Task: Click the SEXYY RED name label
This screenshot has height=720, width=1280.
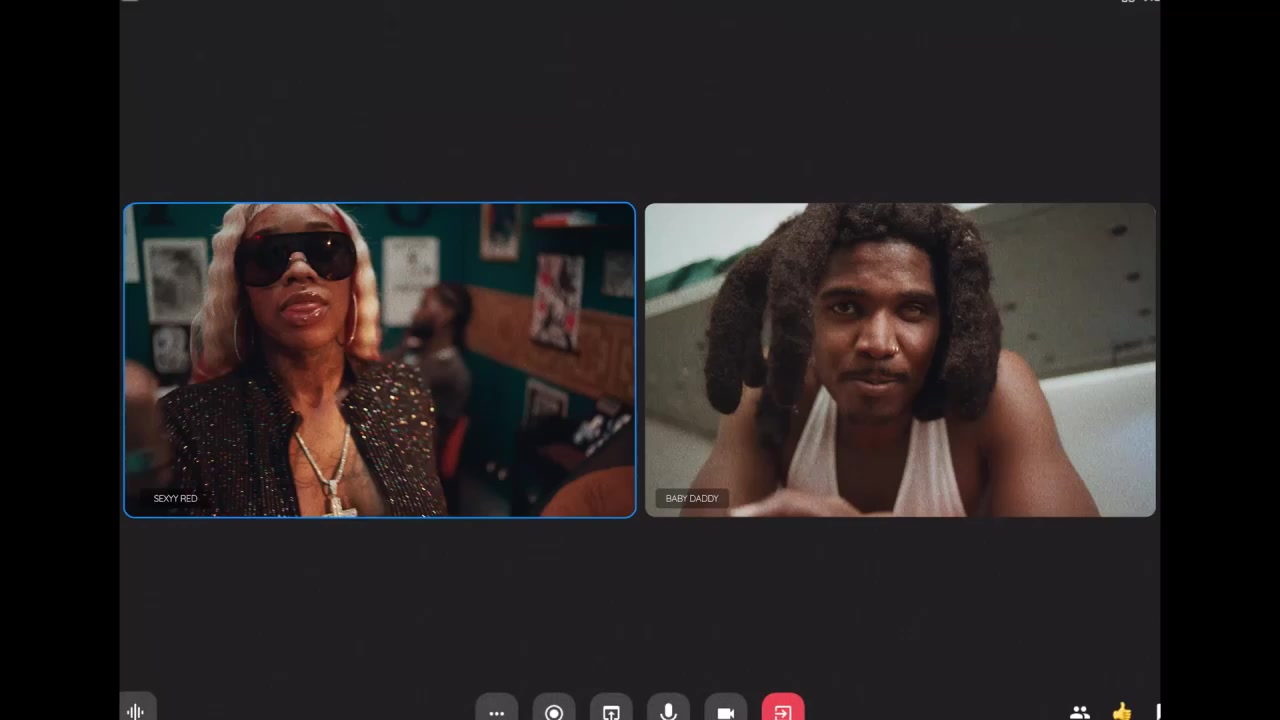Action: click(175, 498)
